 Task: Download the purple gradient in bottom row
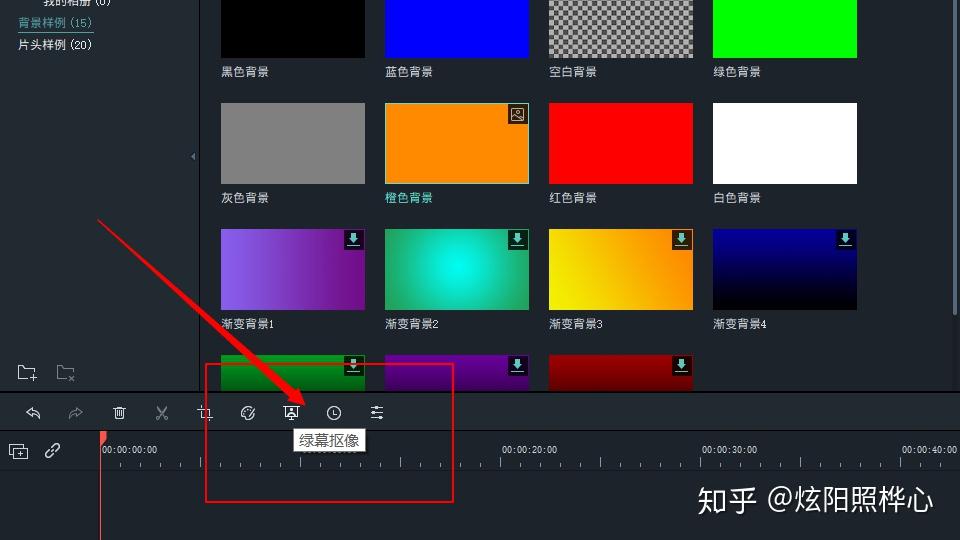pyautogui.click(x=517, y=366)
